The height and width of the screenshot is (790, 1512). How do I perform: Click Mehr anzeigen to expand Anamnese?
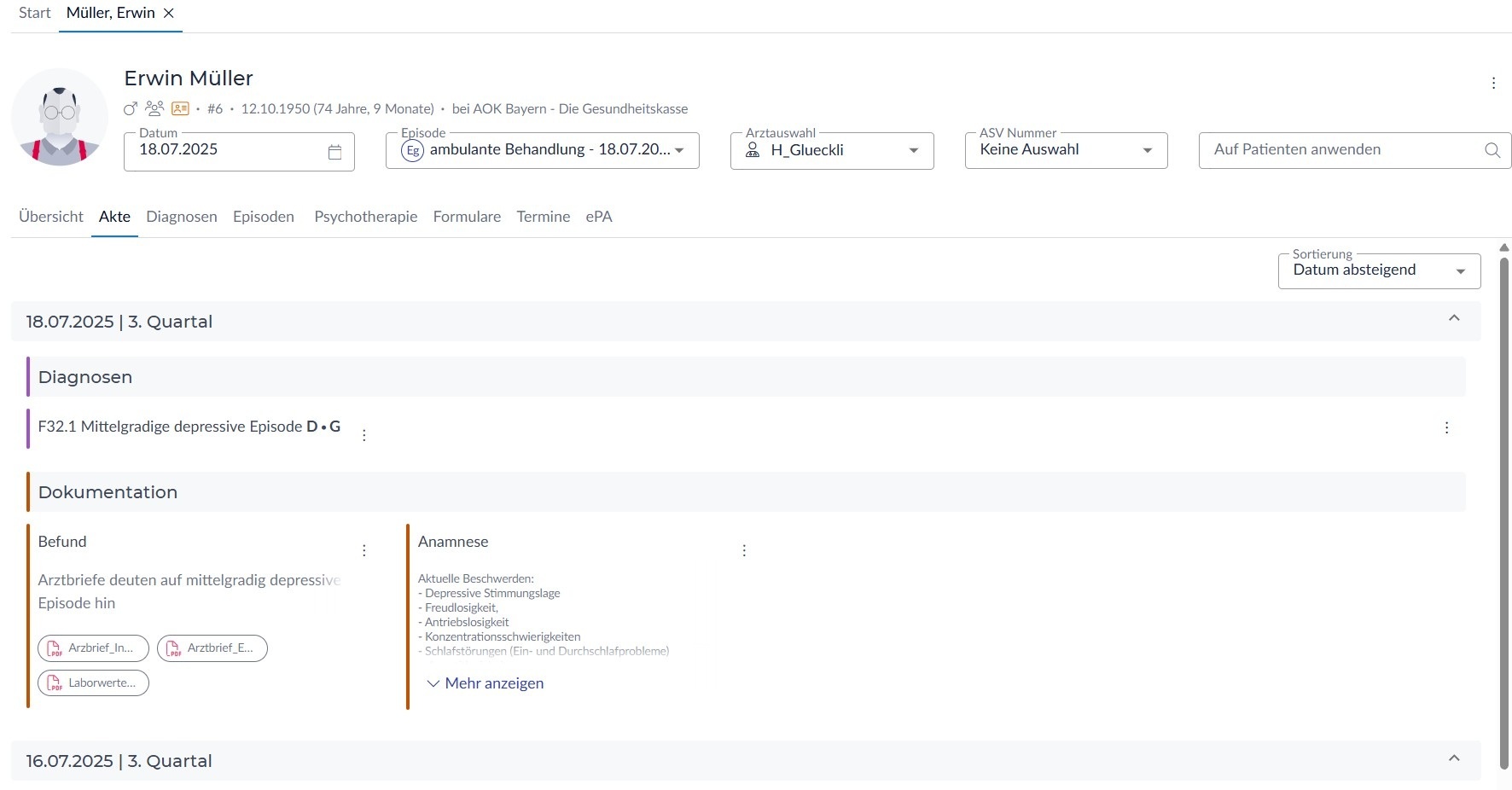click(x=485, y=683)
